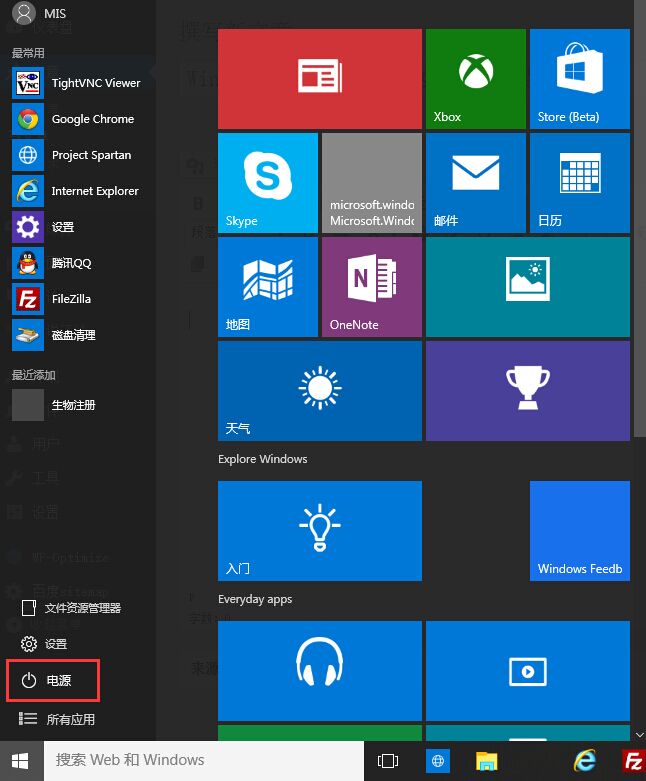This screenshot has width=646, height=781.
Task: Launch TightVNC Viewer from most used
Action: 77,83
